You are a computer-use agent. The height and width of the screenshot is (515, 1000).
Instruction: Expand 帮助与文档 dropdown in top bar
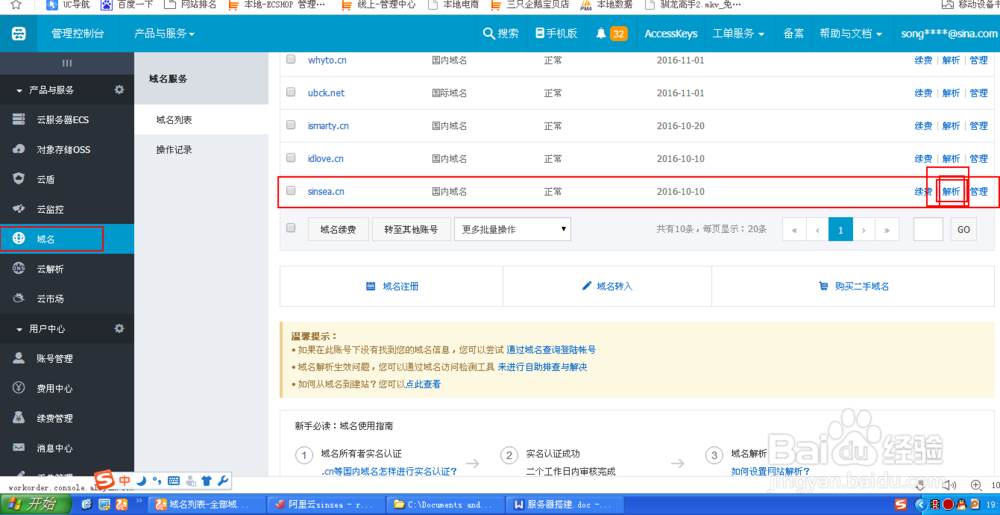pos(851,34)
